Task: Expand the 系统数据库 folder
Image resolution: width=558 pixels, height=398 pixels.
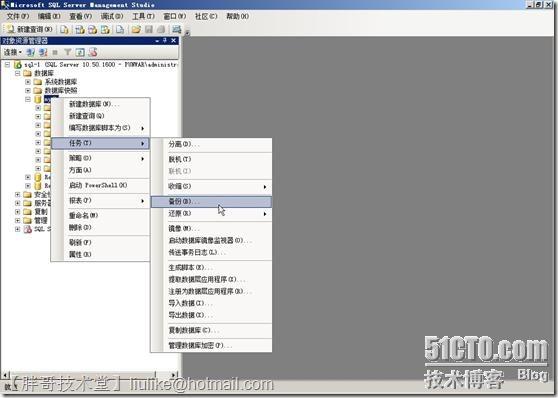Action: 28,82
